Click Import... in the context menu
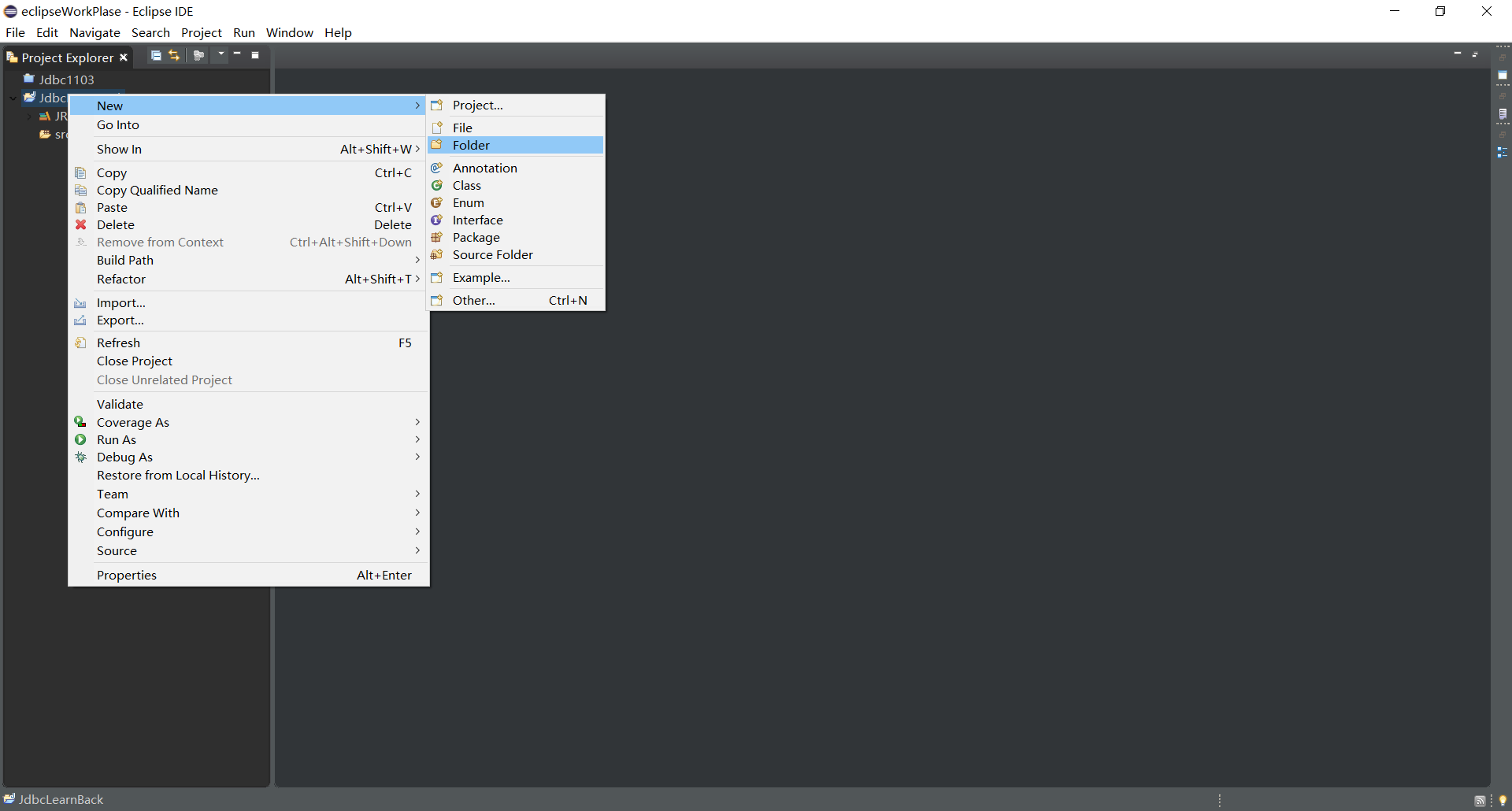 [248, 302]
